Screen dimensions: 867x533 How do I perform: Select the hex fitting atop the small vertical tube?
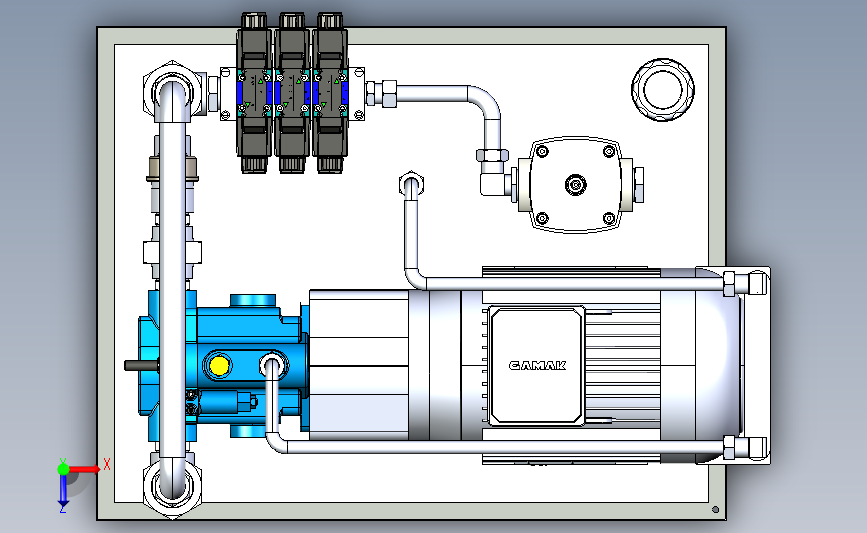pyautogui.click(x=411, y=184)
